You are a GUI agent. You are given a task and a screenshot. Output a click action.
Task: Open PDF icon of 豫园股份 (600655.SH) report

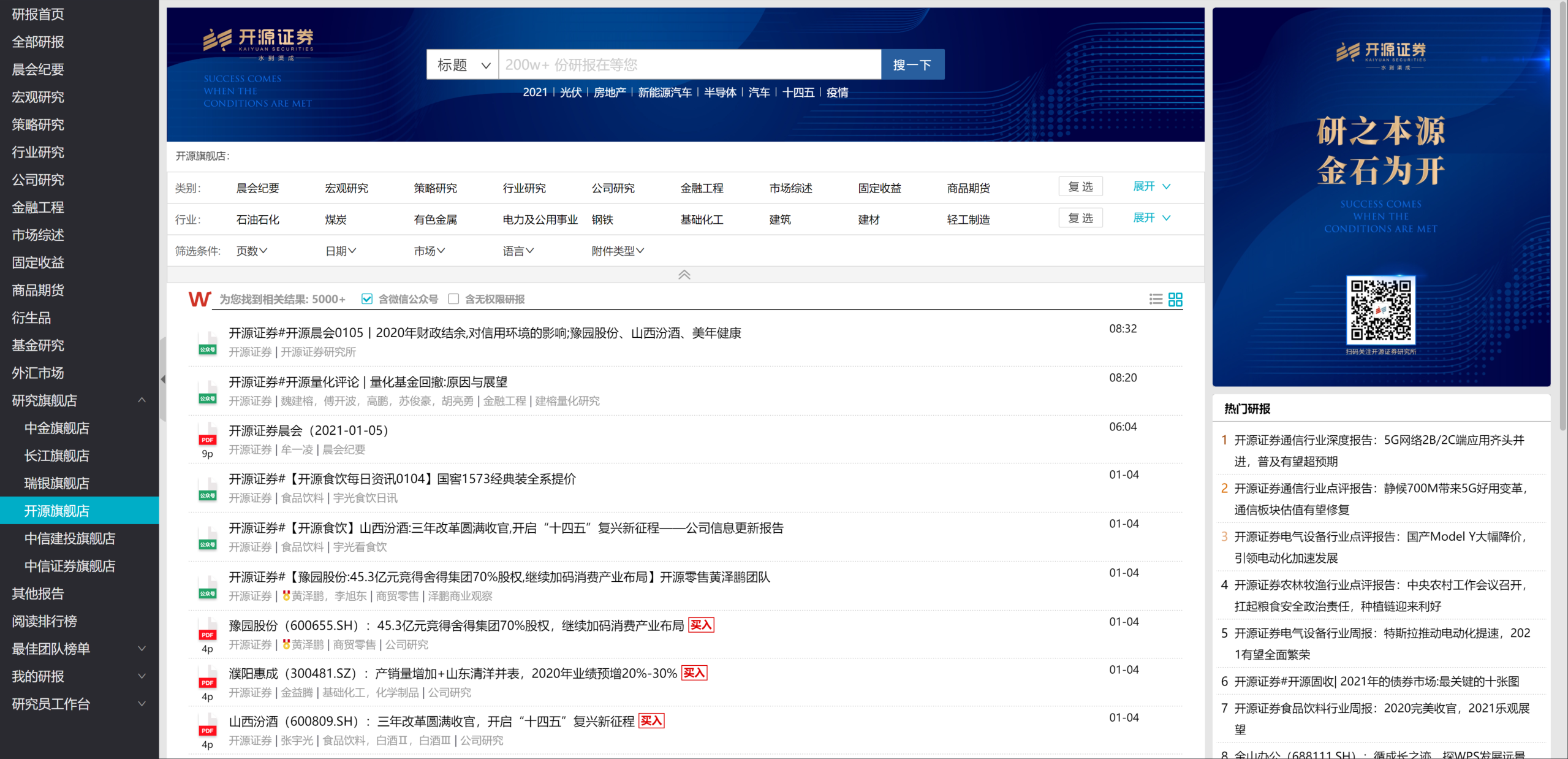(x=208, y=629)
